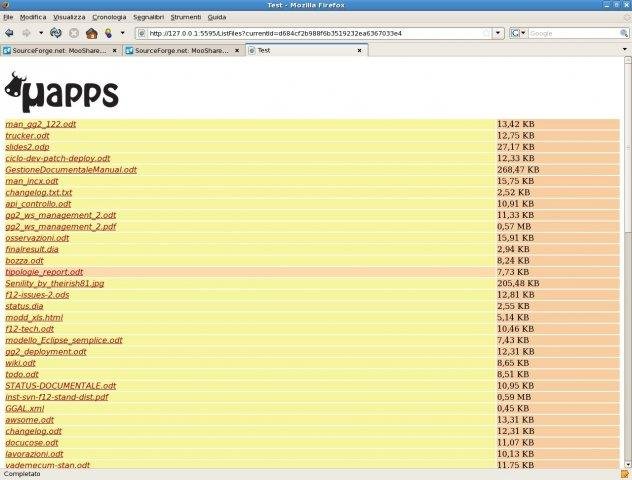Close the first SourceForge tab
Image resolution: width=632 pixels, height=480 pixels.
tap(115, 51)
